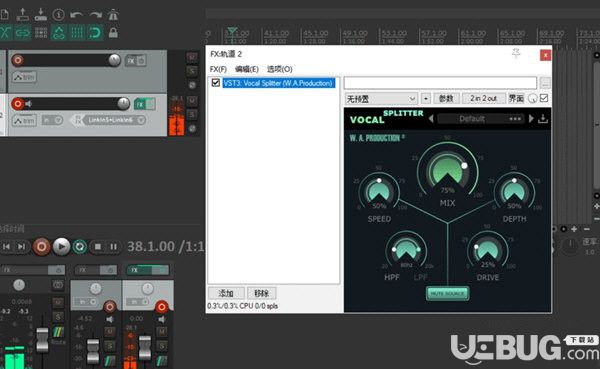Arm record on track 2 panel
This screenshot has width=600, height=369.
tap(18, 104)
